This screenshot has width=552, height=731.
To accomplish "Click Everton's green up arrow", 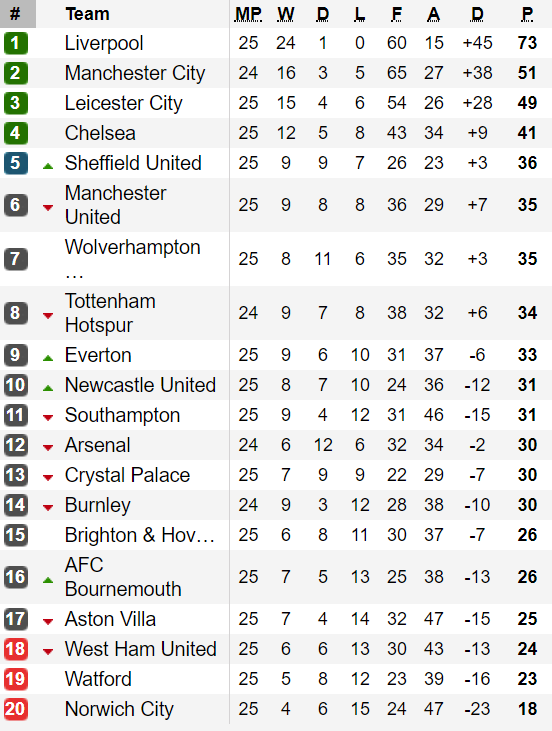I will pos(48,358).
